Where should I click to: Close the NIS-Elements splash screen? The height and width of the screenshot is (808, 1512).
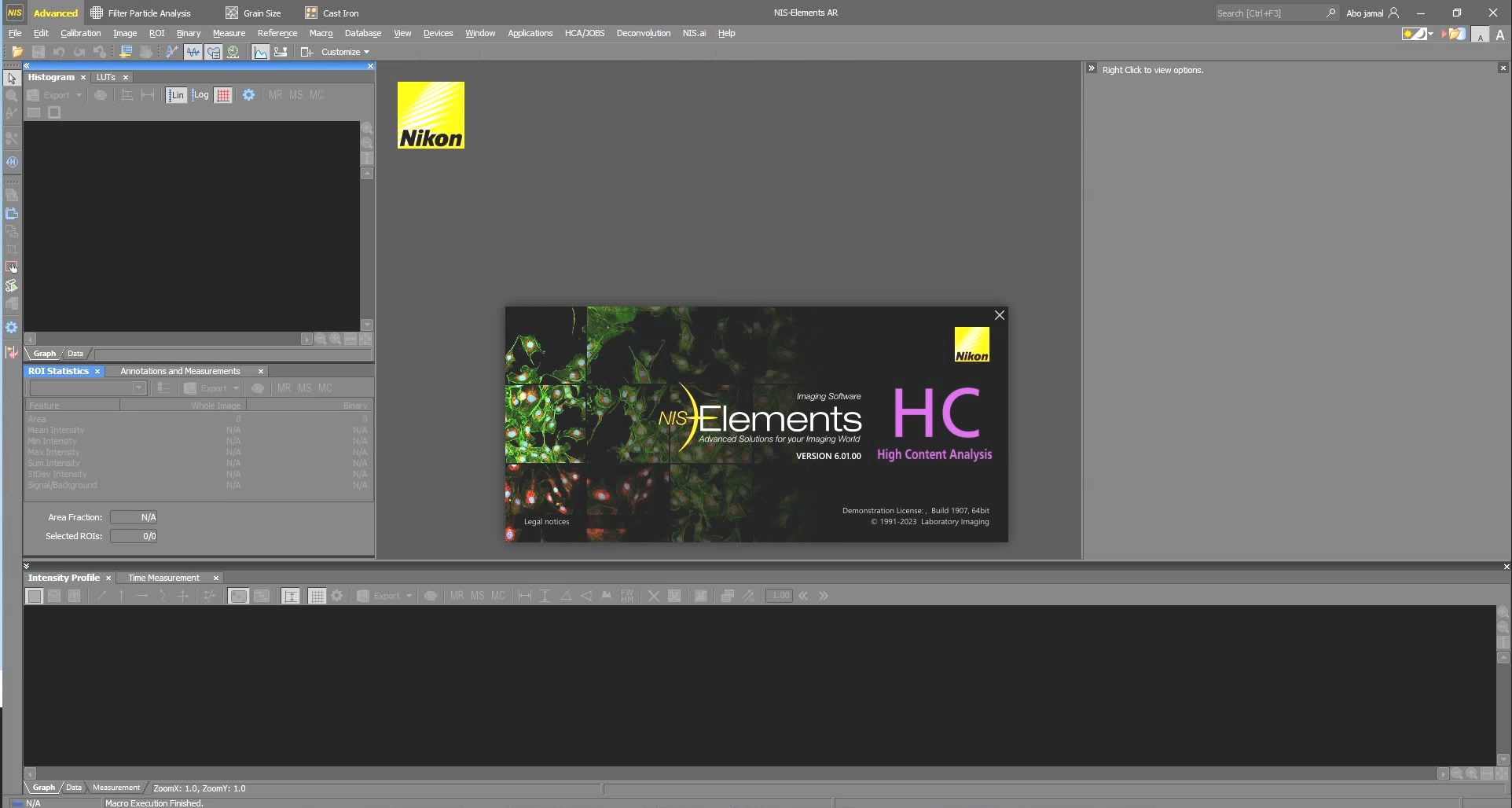click(1000, 315)
